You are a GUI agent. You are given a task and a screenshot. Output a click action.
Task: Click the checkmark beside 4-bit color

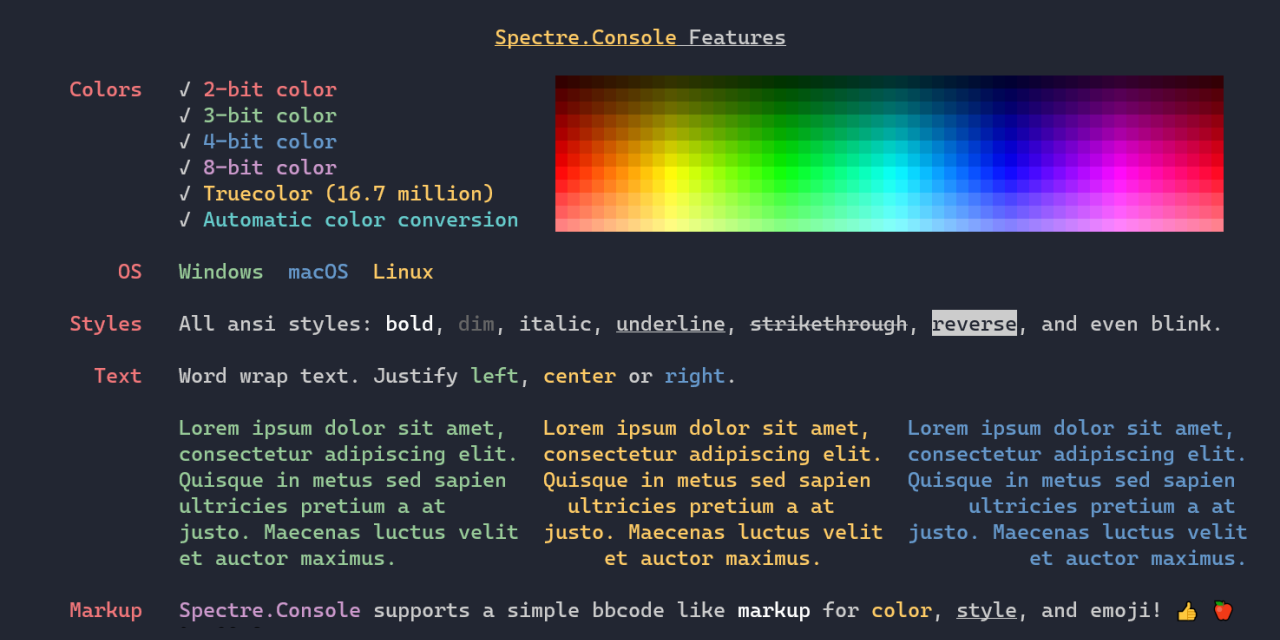click(185, 142)
